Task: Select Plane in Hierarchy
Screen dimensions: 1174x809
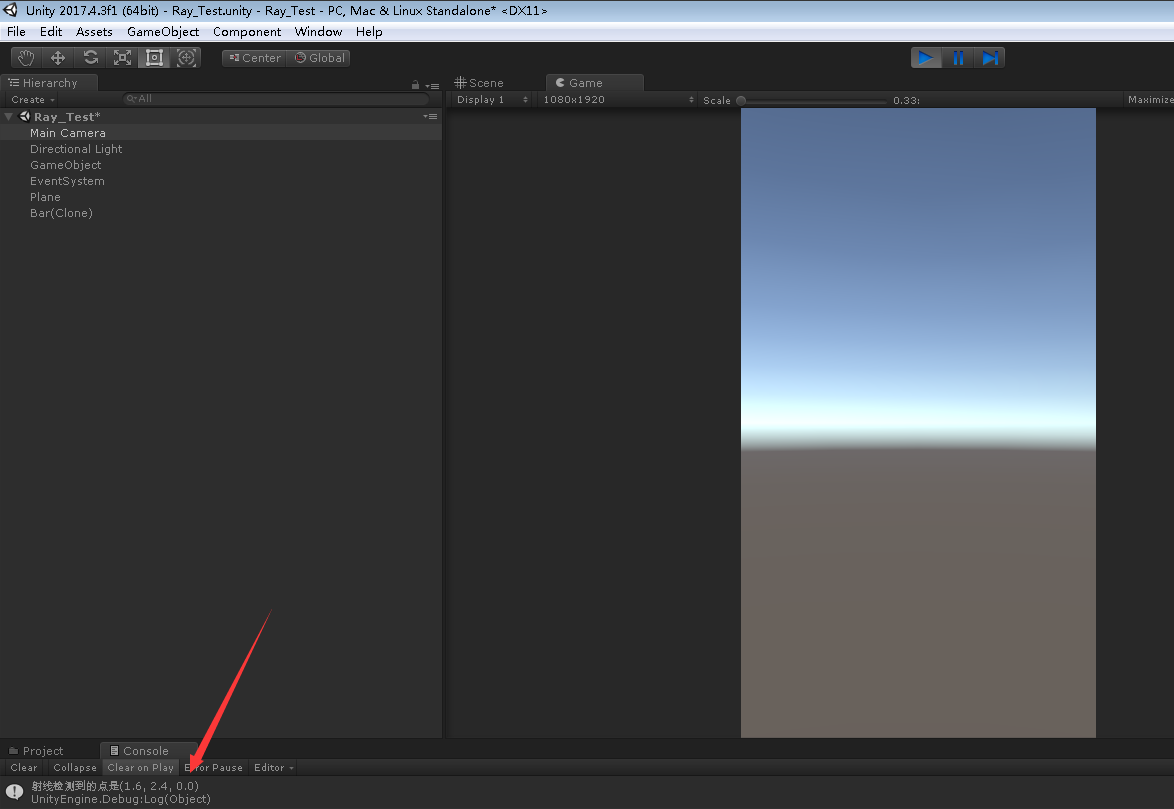Action: pyautogui.click(x=221, y=197)
